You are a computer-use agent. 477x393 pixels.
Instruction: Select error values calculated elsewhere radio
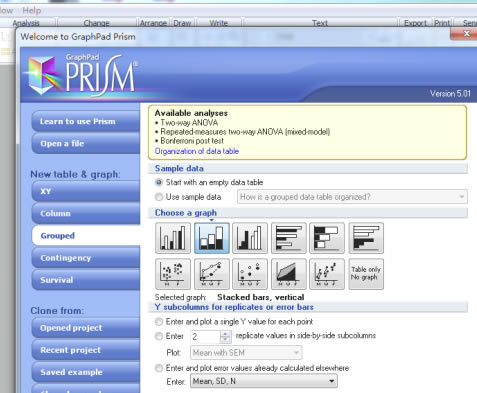159,368
